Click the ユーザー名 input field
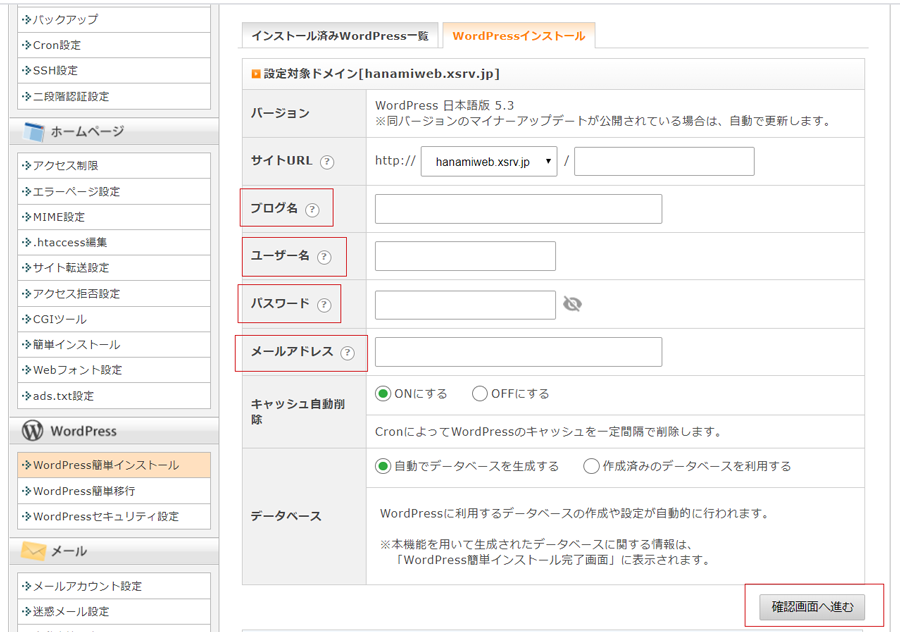 click(465, 256)
